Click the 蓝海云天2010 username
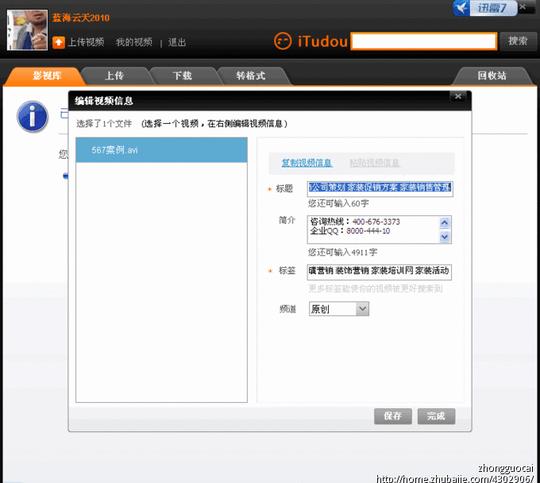The width and height of the screenshot is (540, 483). [81, 18]
